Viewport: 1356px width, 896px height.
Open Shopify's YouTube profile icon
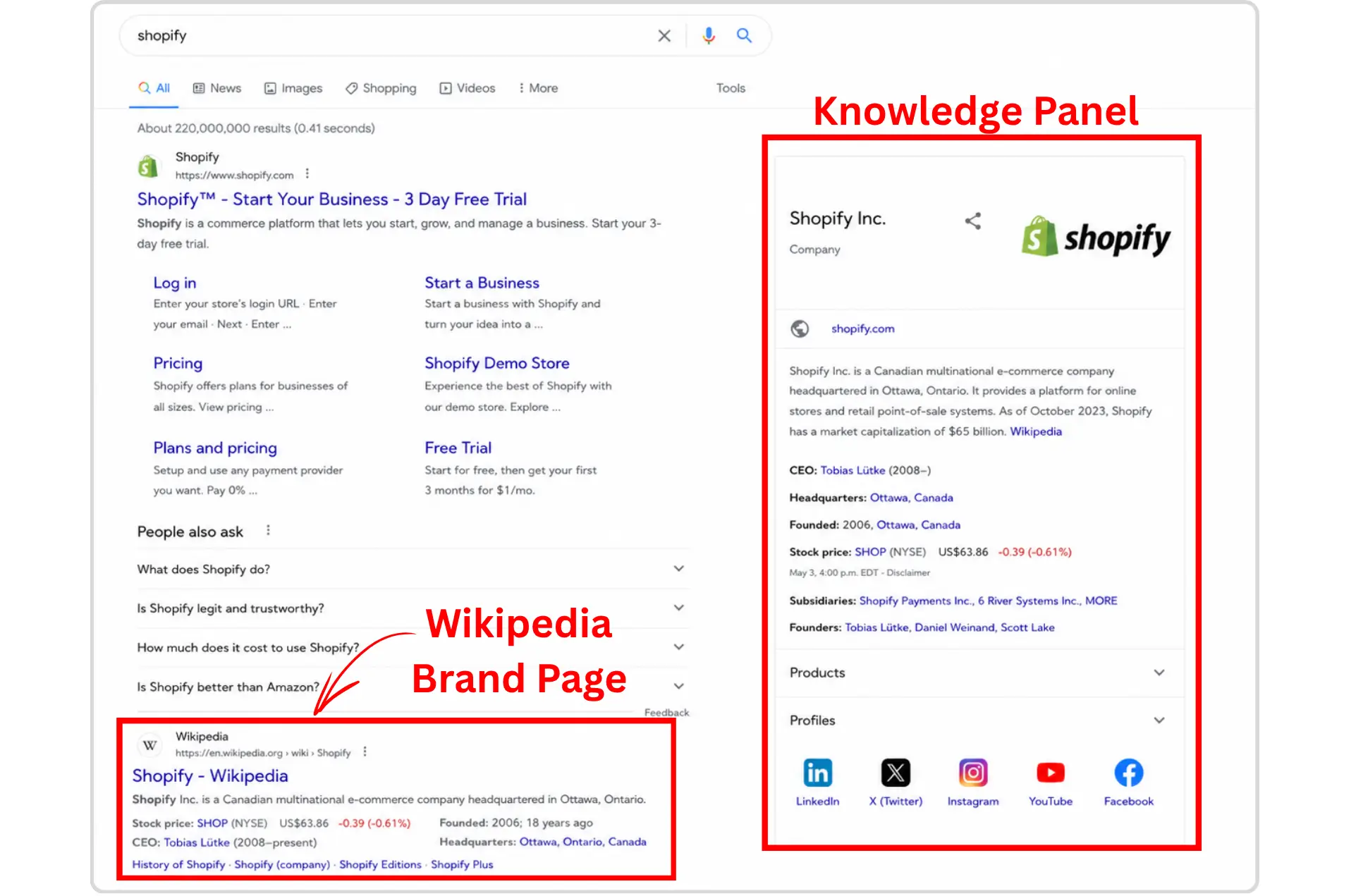point(1051,773)
